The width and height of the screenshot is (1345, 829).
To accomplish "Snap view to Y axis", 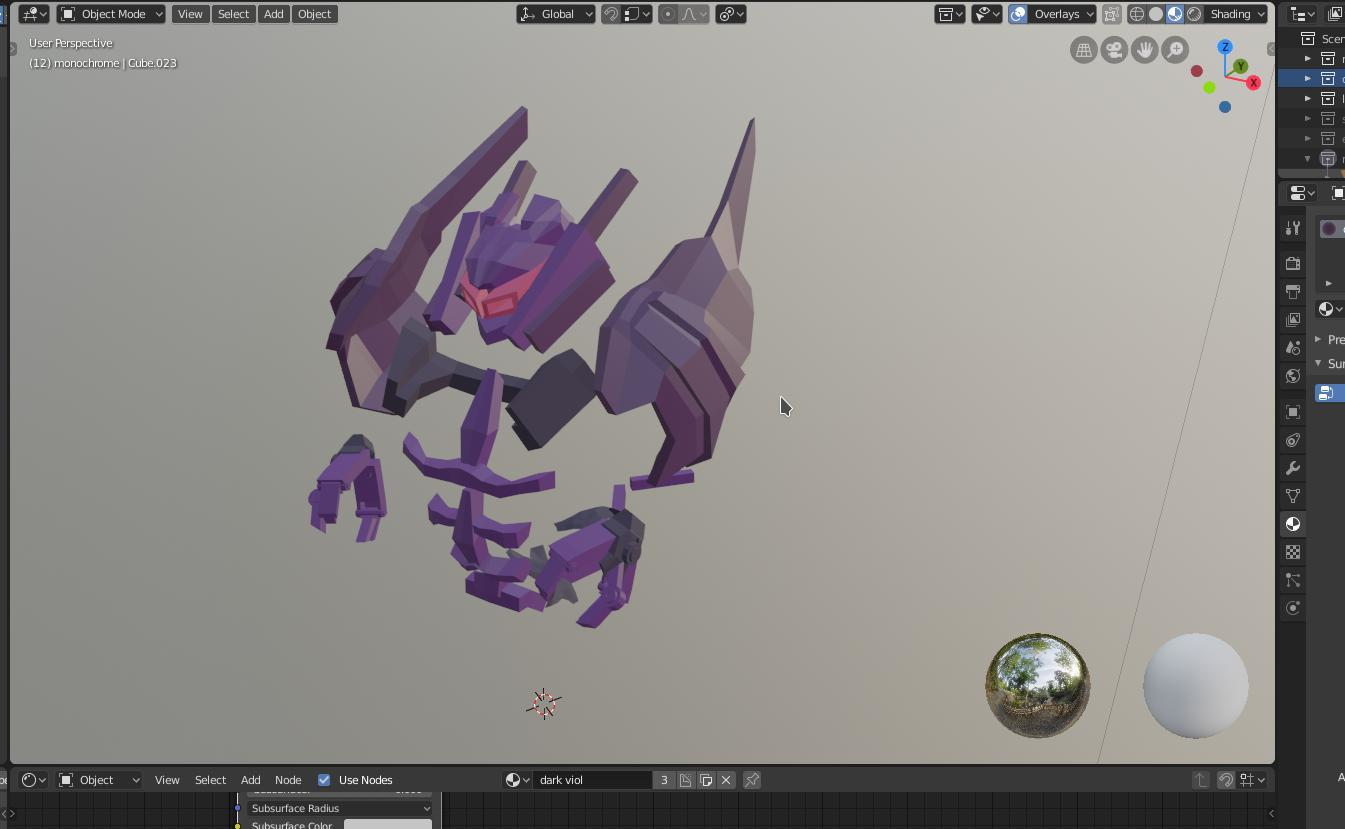I will pyautogui.click(x=1241, y=67).
